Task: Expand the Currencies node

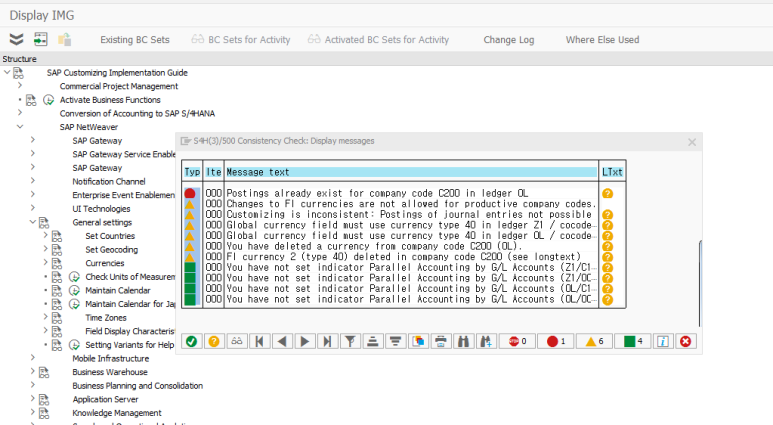Action: tap(45, 262)
